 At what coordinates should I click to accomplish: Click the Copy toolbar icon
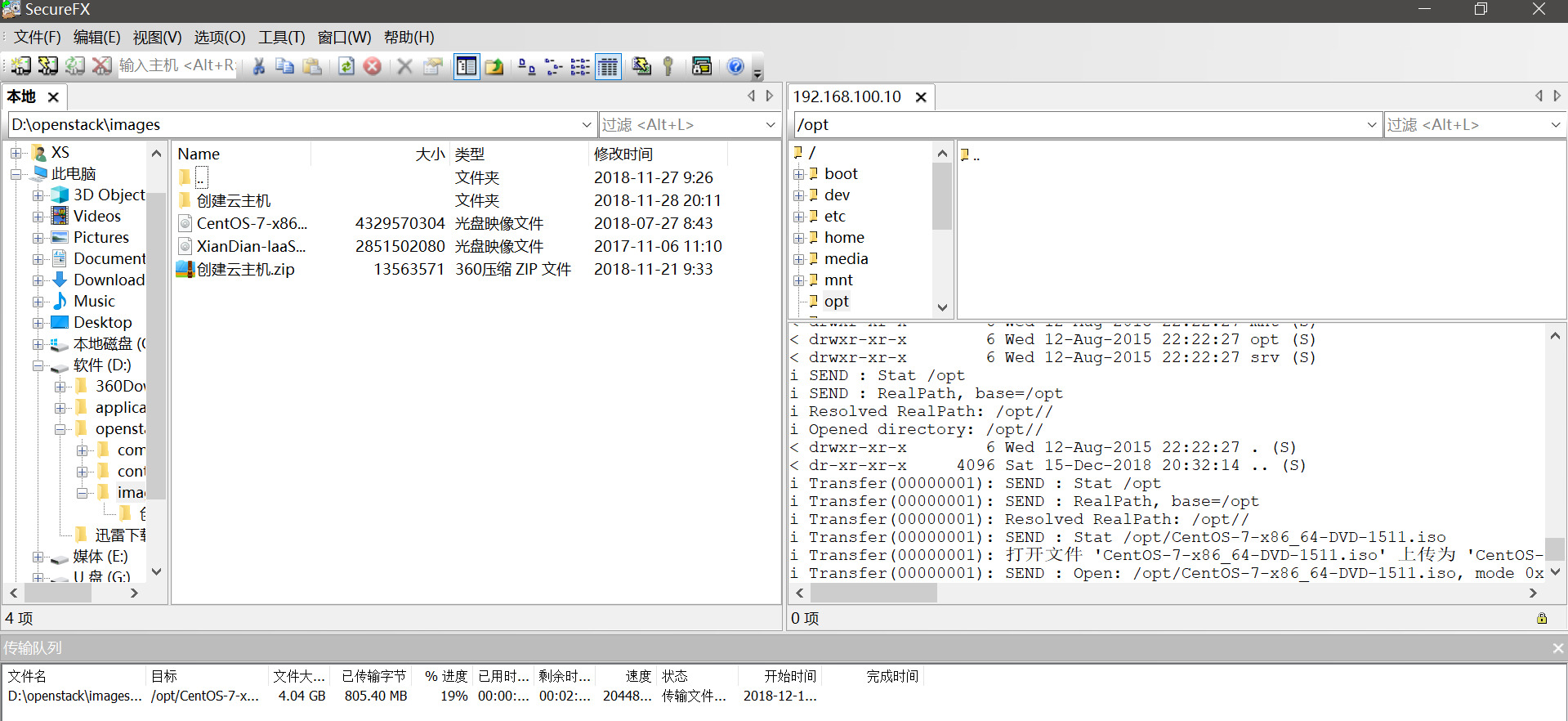pyautogui.click(x=284, y=66)
